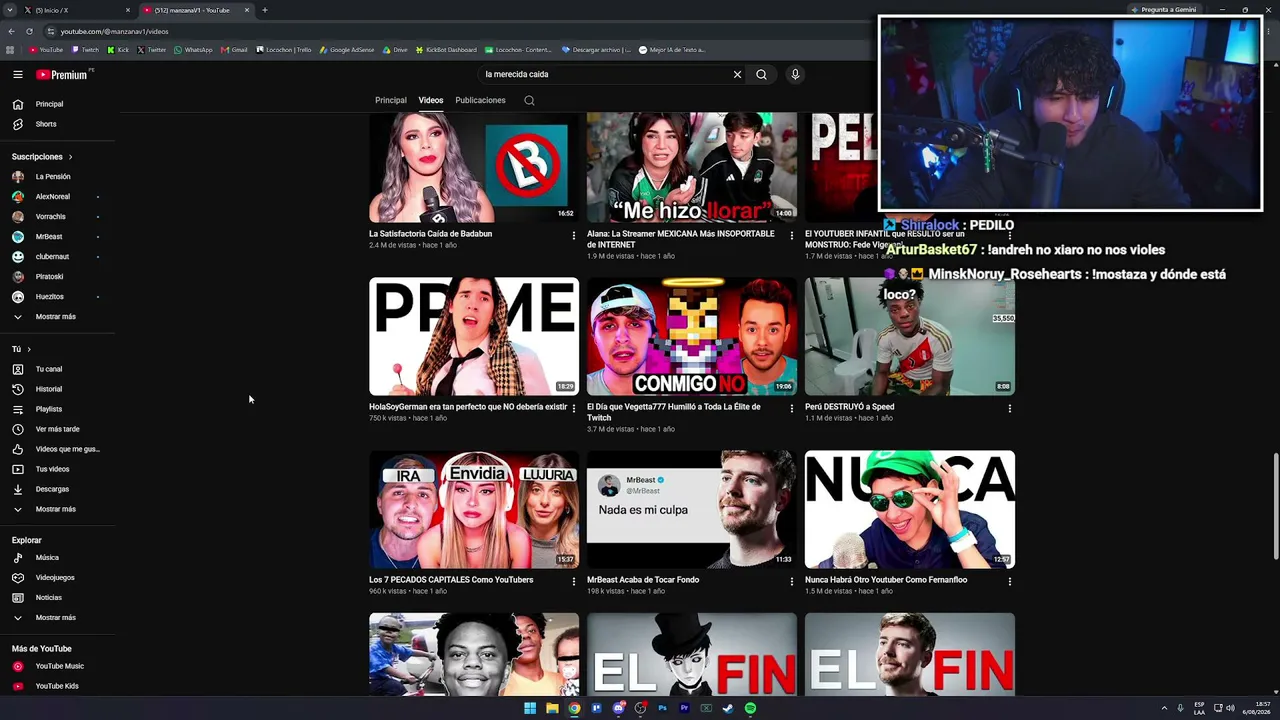Screen dimensions: 1280x720
Task: Open YouTube Kids link in sidebar
Action: click(57, 686)
